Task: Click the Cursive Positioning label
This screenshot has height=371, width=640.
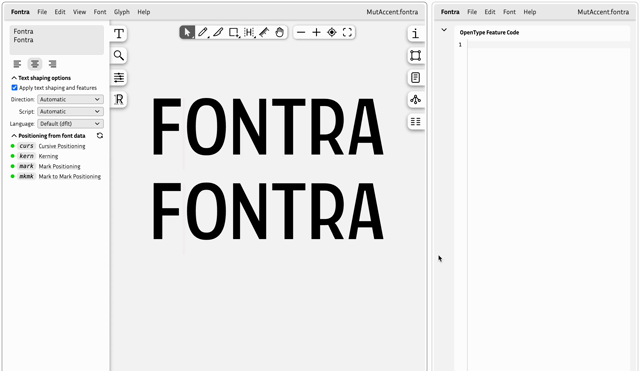Action: coord(62,146)
